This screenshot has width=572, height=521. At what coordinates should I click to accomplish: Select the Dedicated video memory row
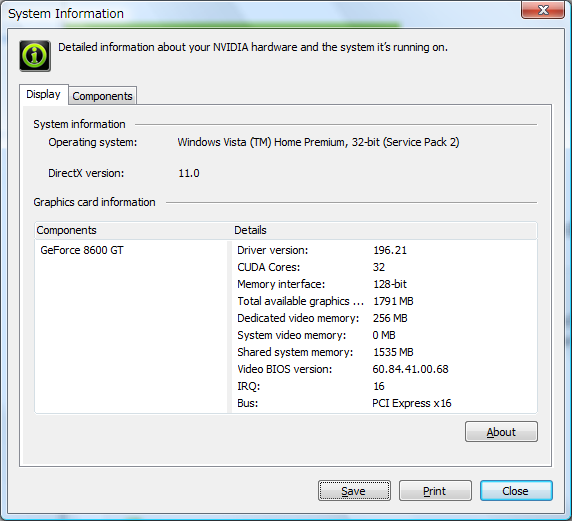(384, 318)
